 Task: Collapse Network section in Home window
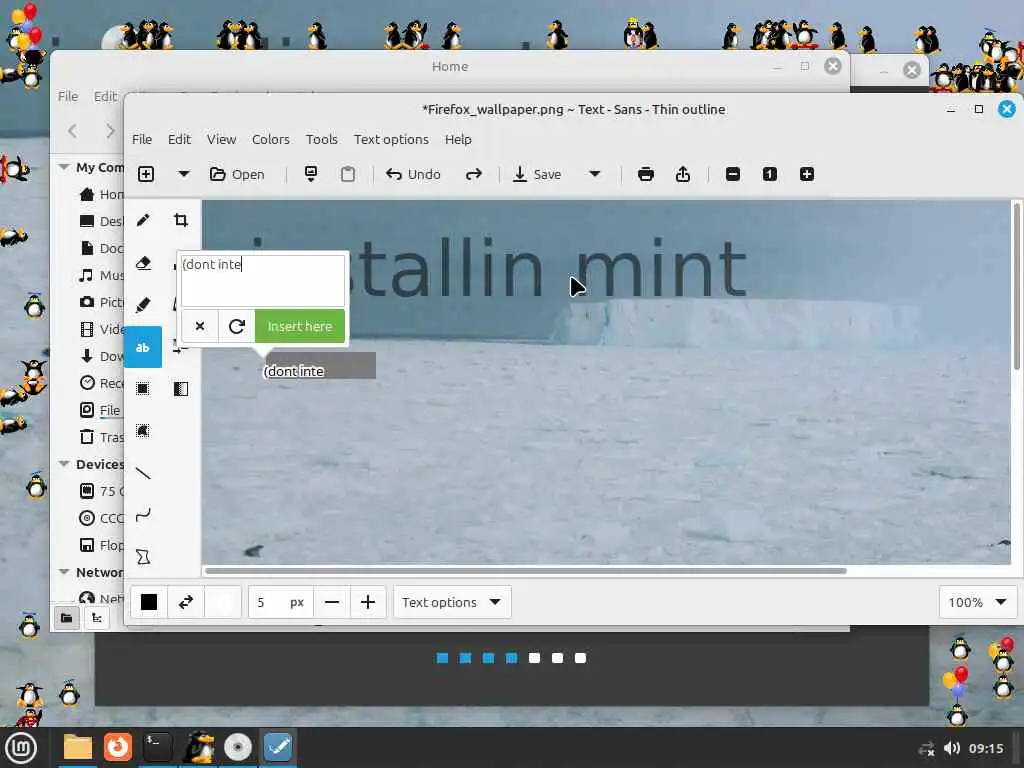pos(64,572)
